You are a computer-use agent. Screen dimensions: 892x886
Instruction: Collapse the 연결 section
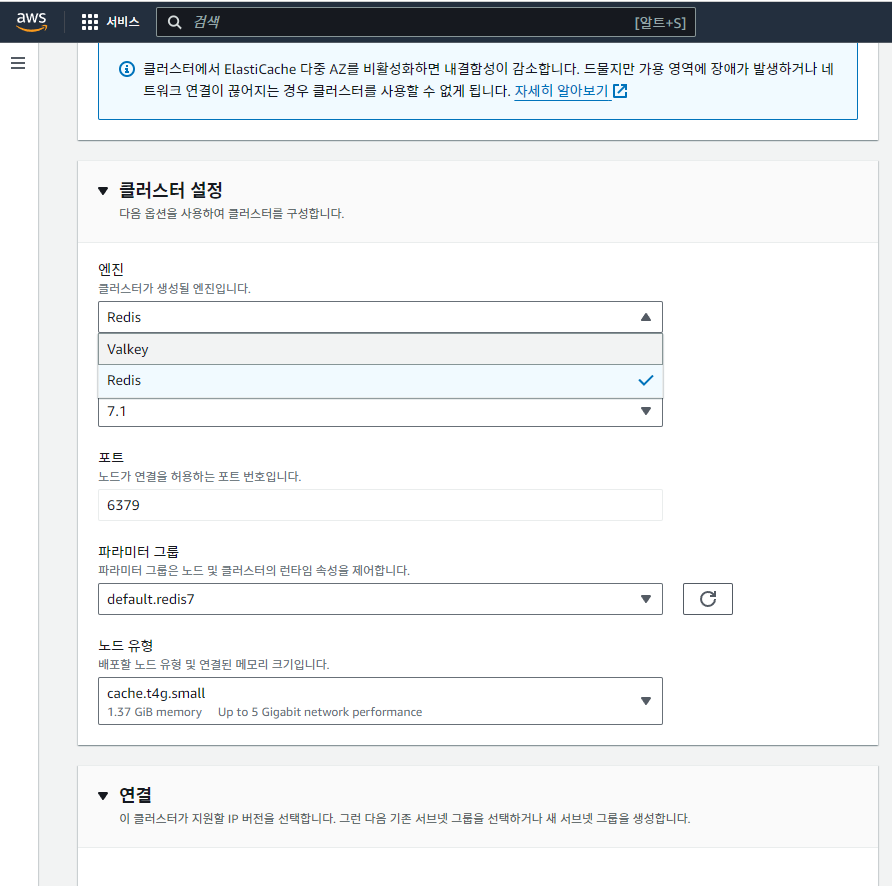(x=103, y=796)
